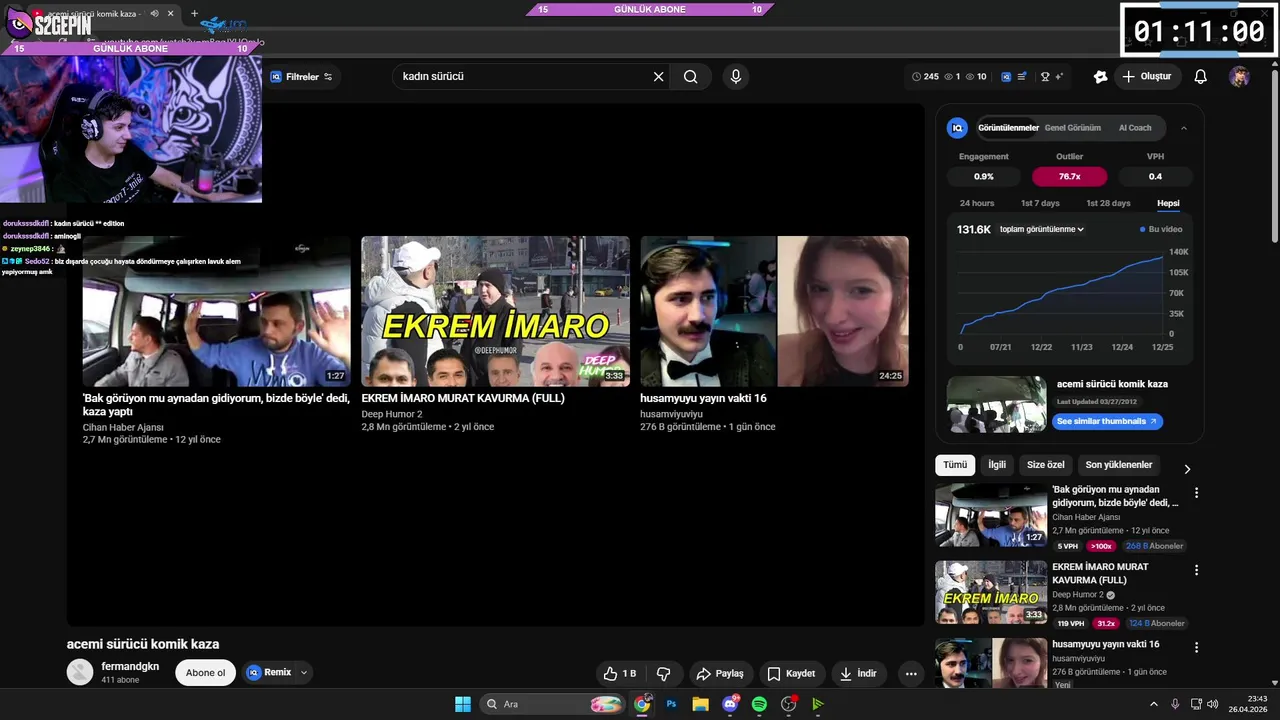Open the menu for the 'Bak görüyon mu' sidebar video

click(1196, 493)
